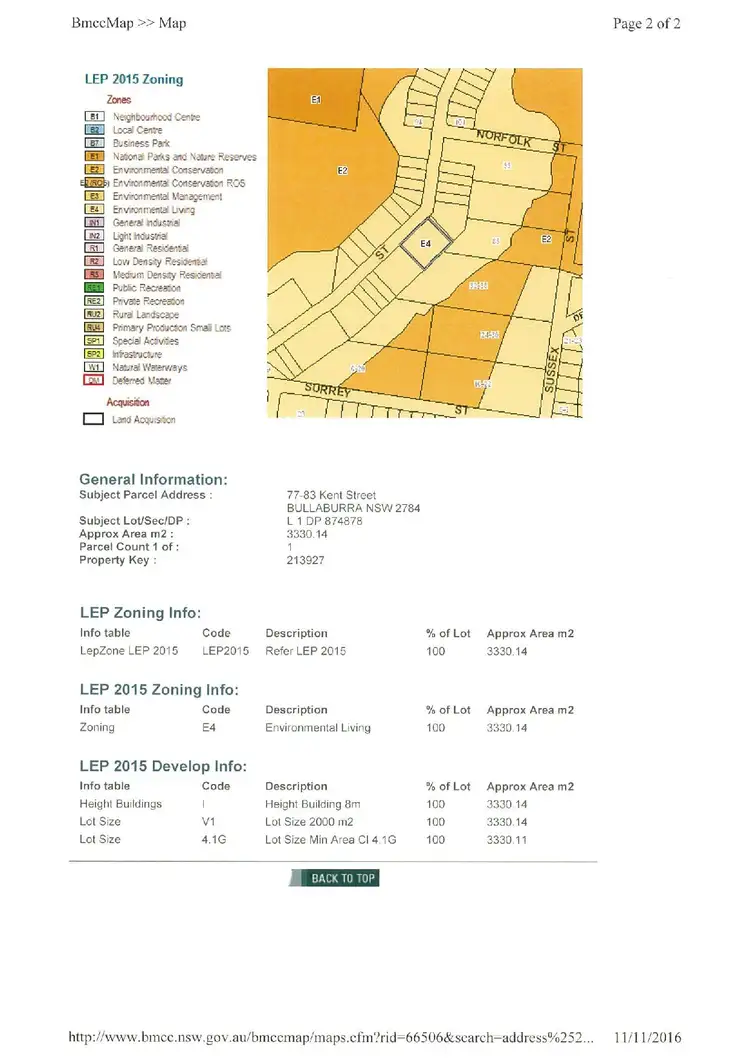This screenshot has height=1060, width=750.
Task: Click the R3 Medium Density Residential swatch
Action: click(x=94, y=275)
